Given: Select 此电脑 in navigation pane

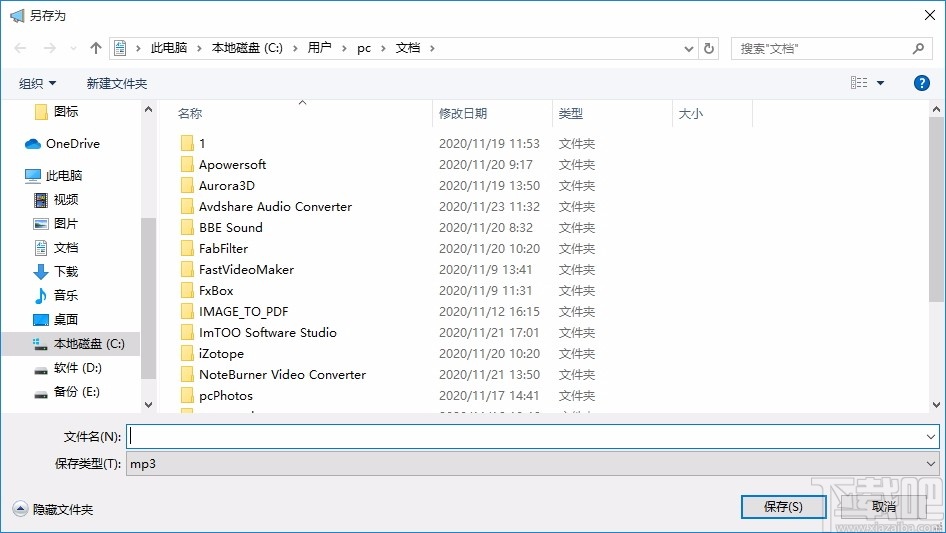Looking at the screenshot, I should (x=54, y=176).
